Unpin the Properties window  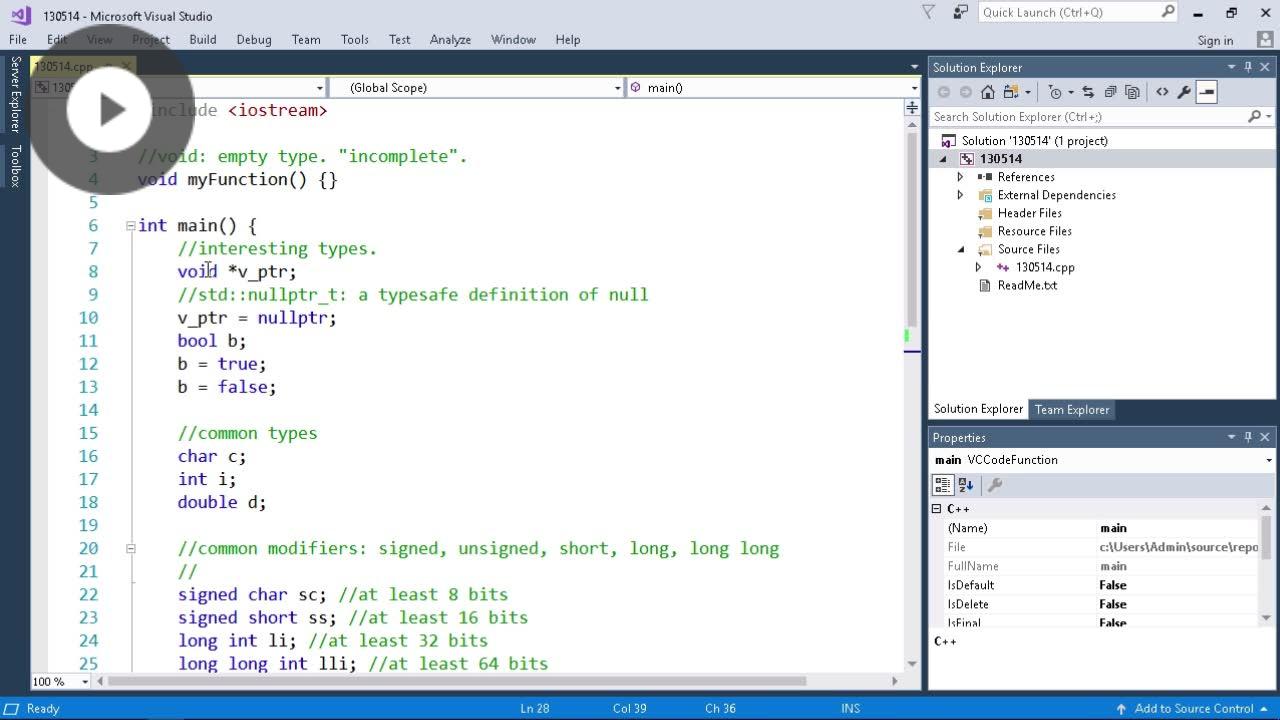click(1247, 437)
